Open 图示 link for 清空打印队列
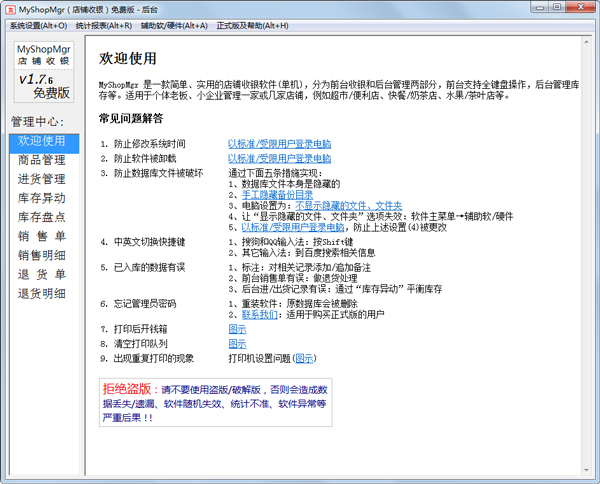 point(237,344)
